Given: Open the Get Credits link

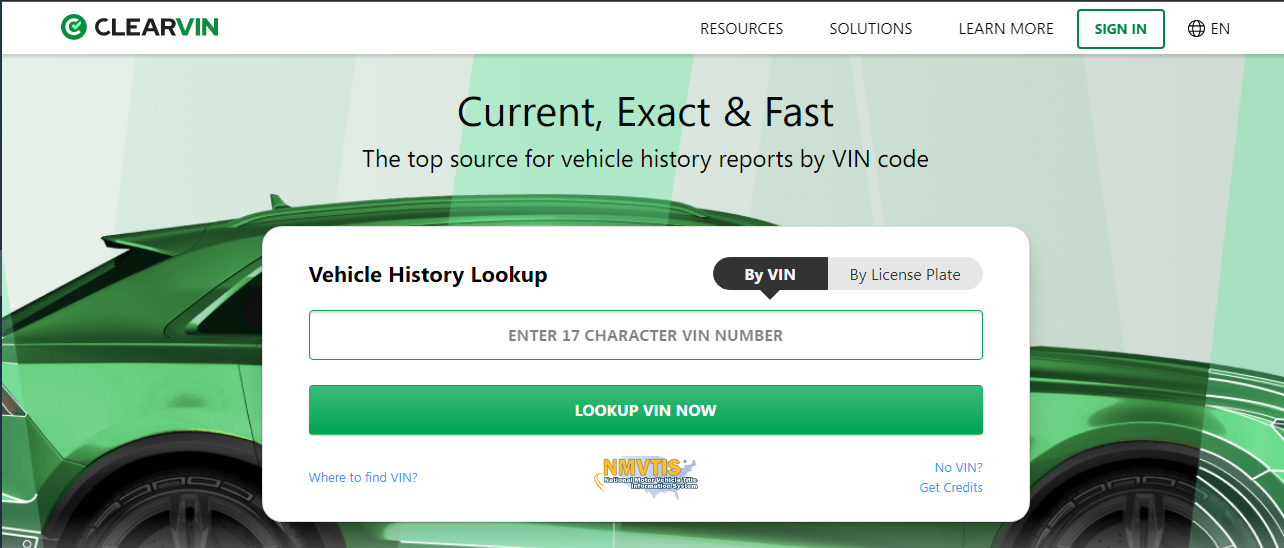Looking at the screenshot, I should (x=951, y=487).
